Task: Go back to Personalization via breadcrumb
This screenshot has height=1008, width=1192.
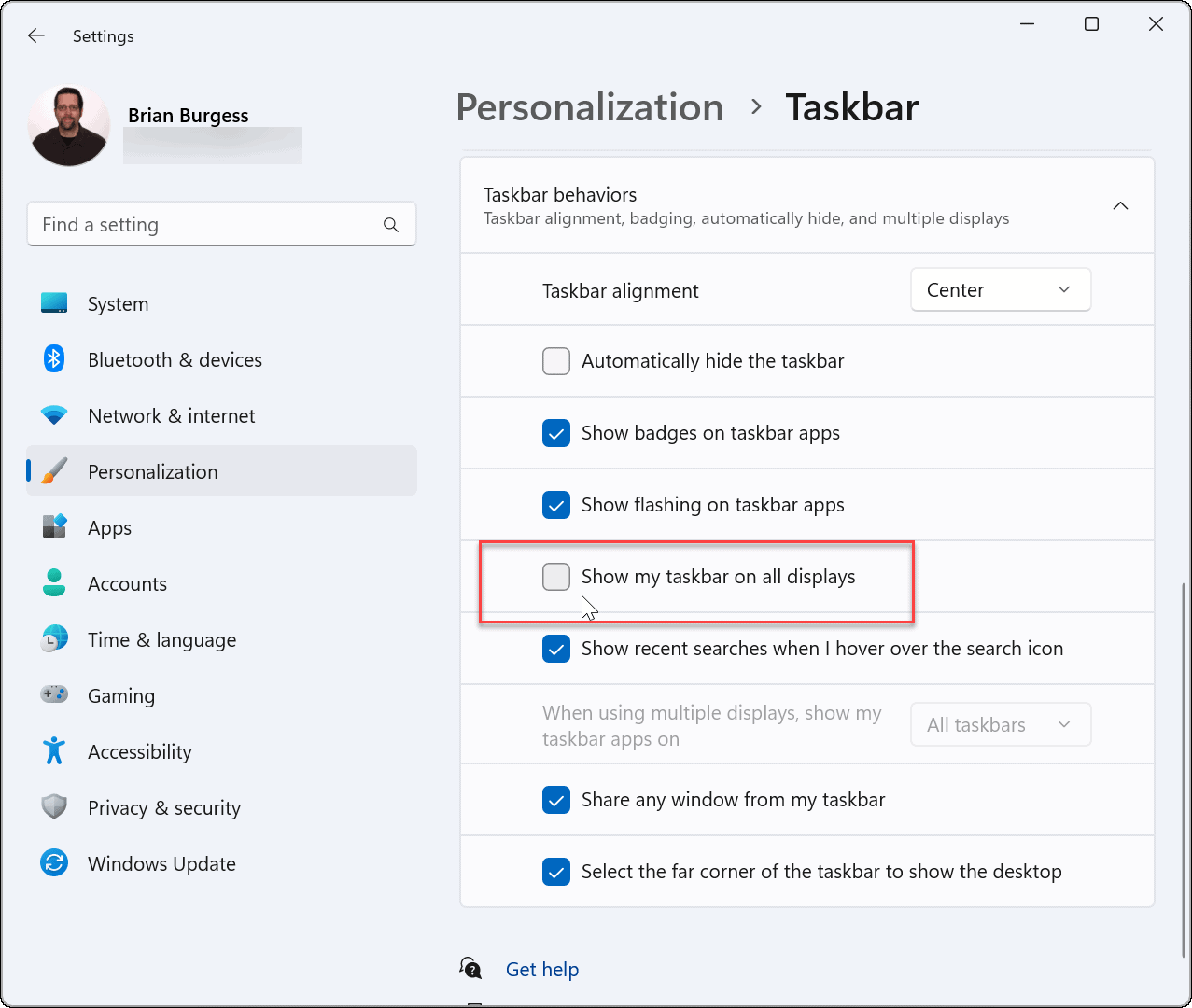Action: (x=589, y=107)
